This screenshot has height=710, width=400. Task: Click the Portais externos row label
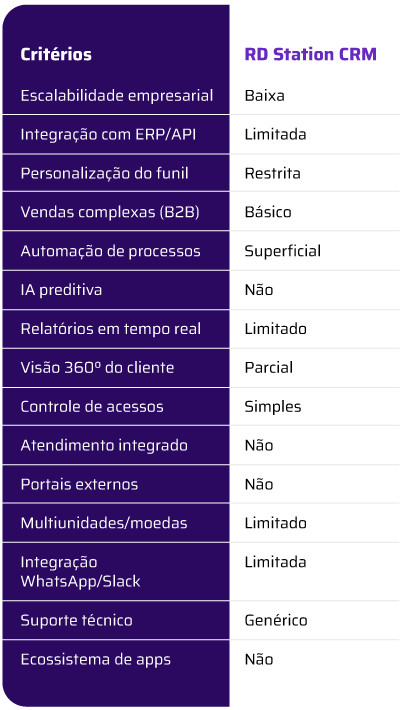[x=79, y=485]
